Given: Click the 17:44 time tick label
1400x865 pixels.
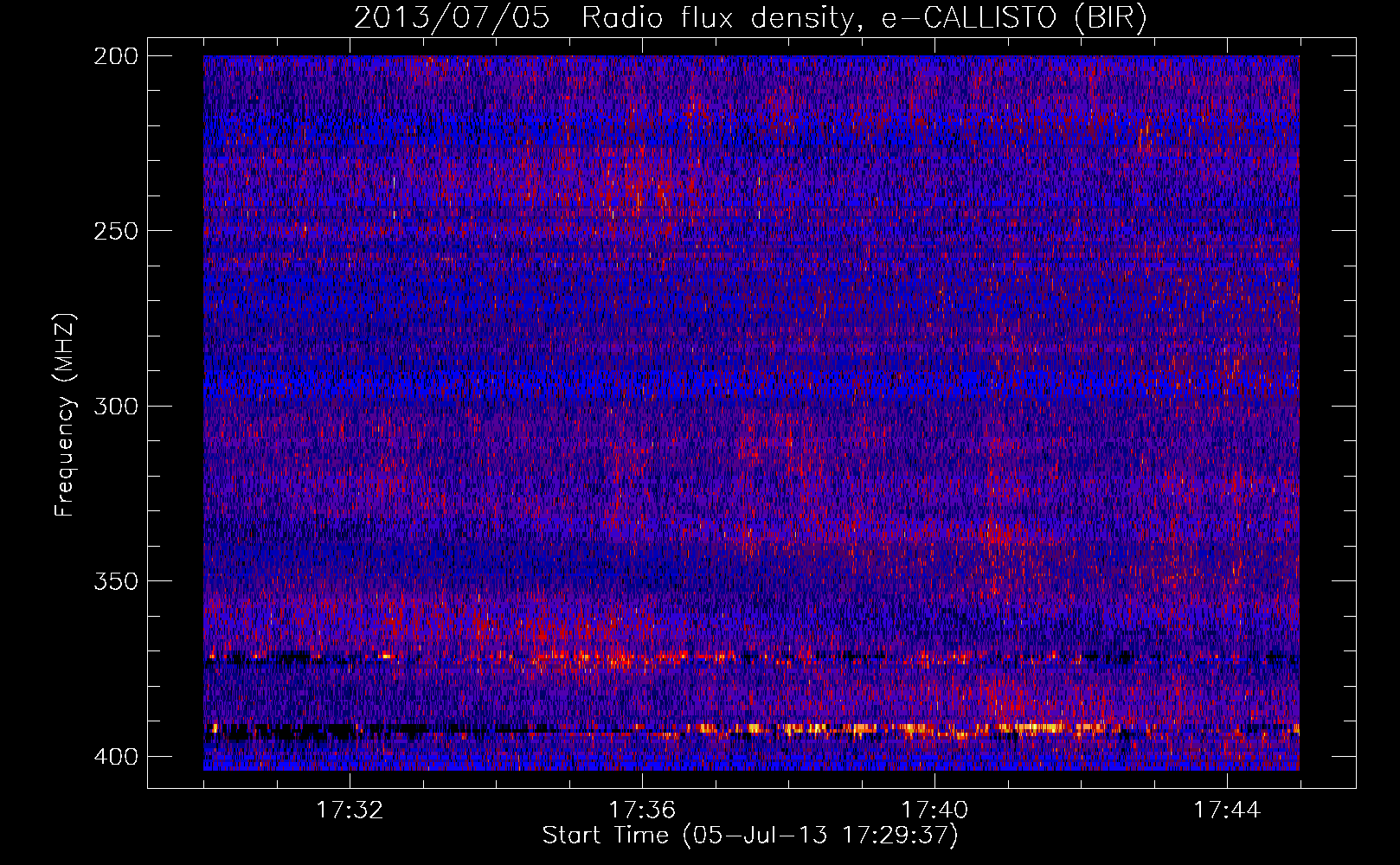Looking at the screenshot, I should pos(1227,811).
